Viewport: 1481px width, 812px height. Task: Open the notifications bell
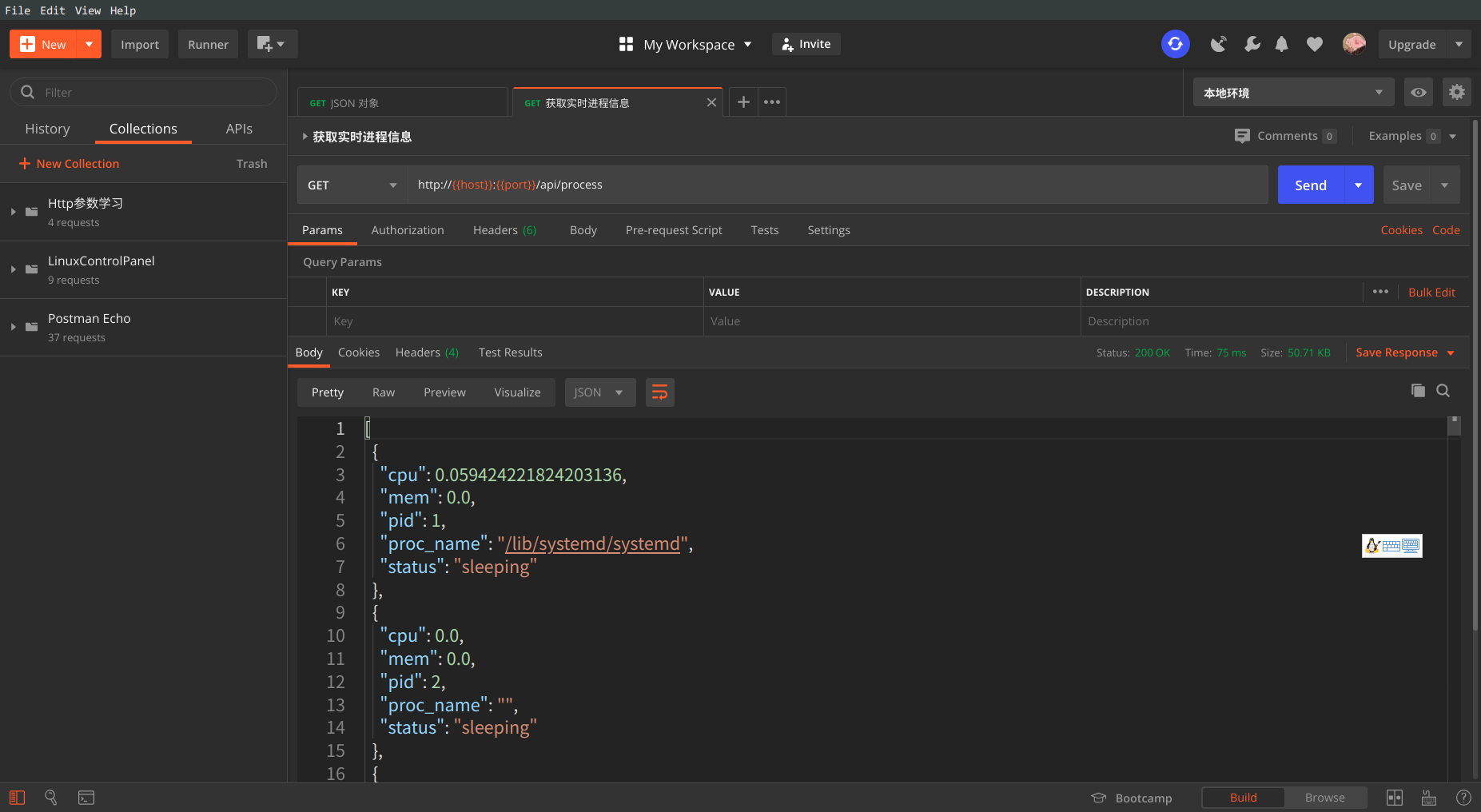coord(1281,44)
